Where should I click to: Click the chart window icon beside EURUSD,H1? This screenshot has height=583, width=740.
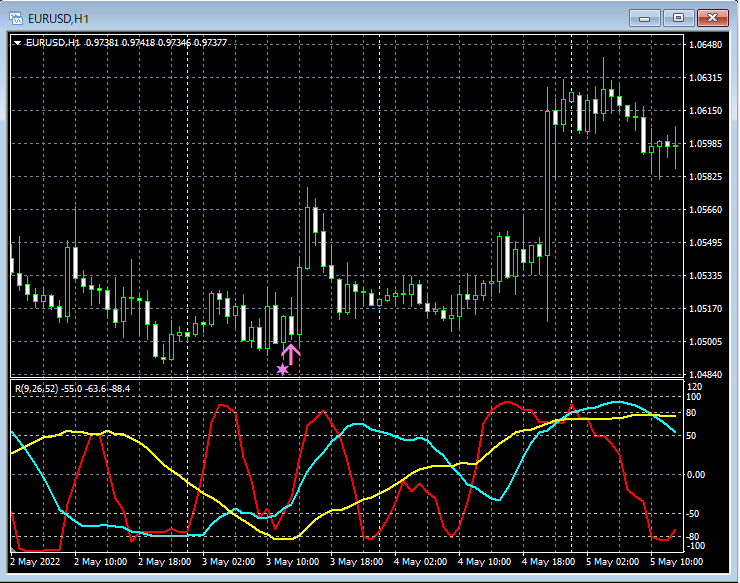click(16, 18)
